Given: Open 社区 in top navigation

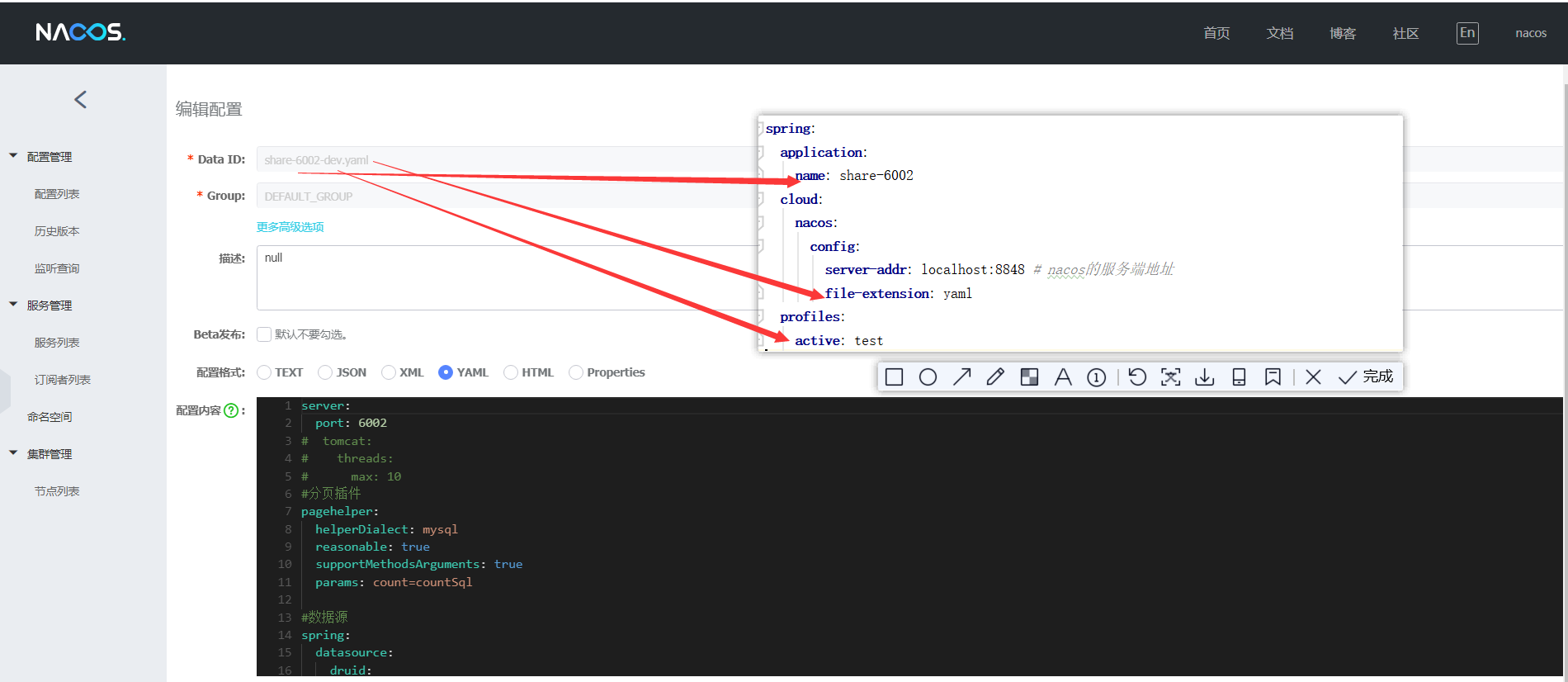Looking at the screenshot, I should pyautogui.click(x=1405, y=33).
